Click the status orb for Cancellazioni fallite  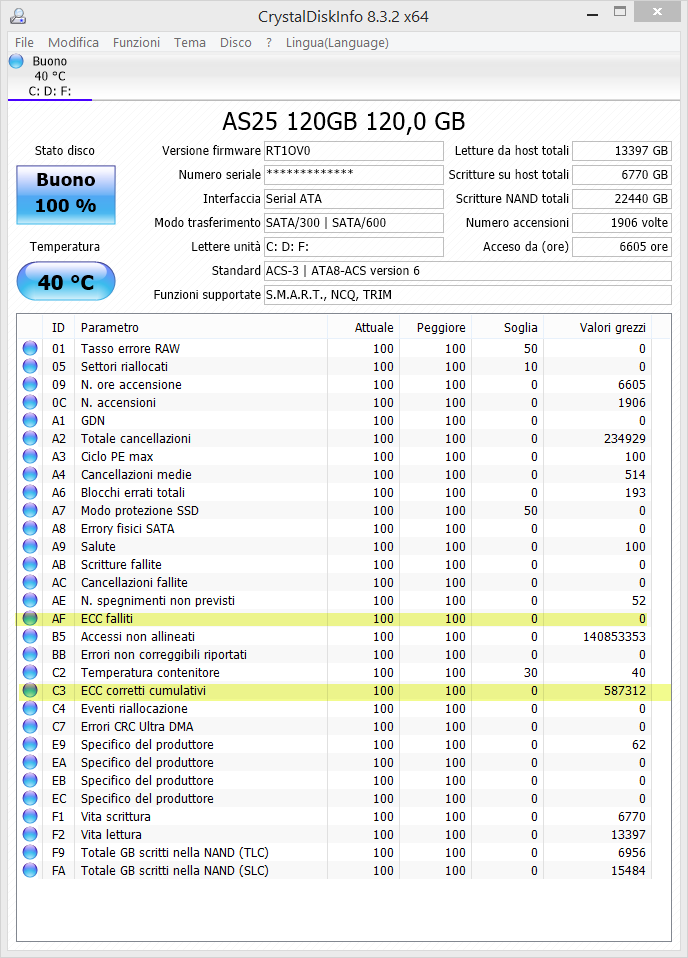point(30,583)
